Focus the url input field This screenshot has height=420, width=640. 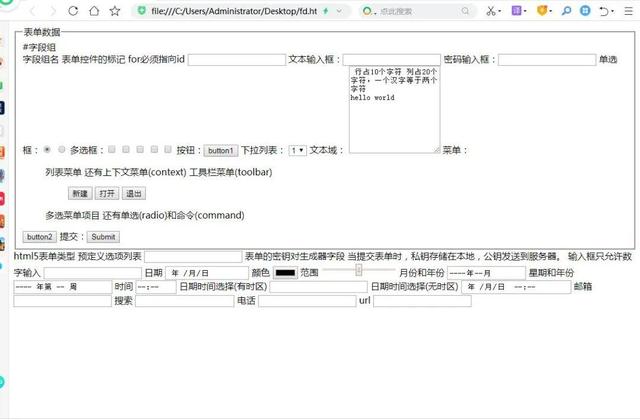click(422, 301)
